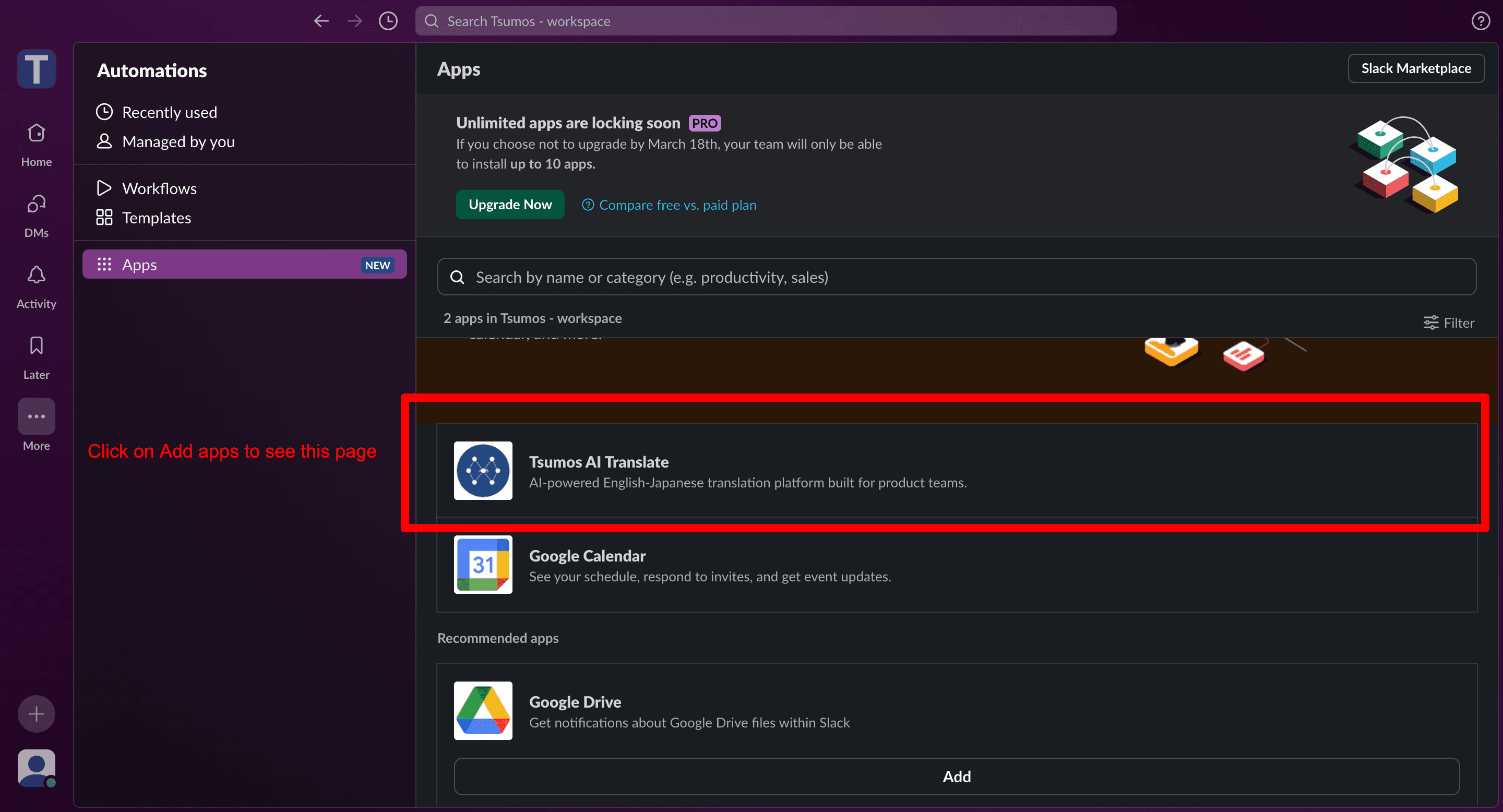Add the Google Drive app
The height and width of the screenshot is (812, 1503).
click(x=957, y=777)
